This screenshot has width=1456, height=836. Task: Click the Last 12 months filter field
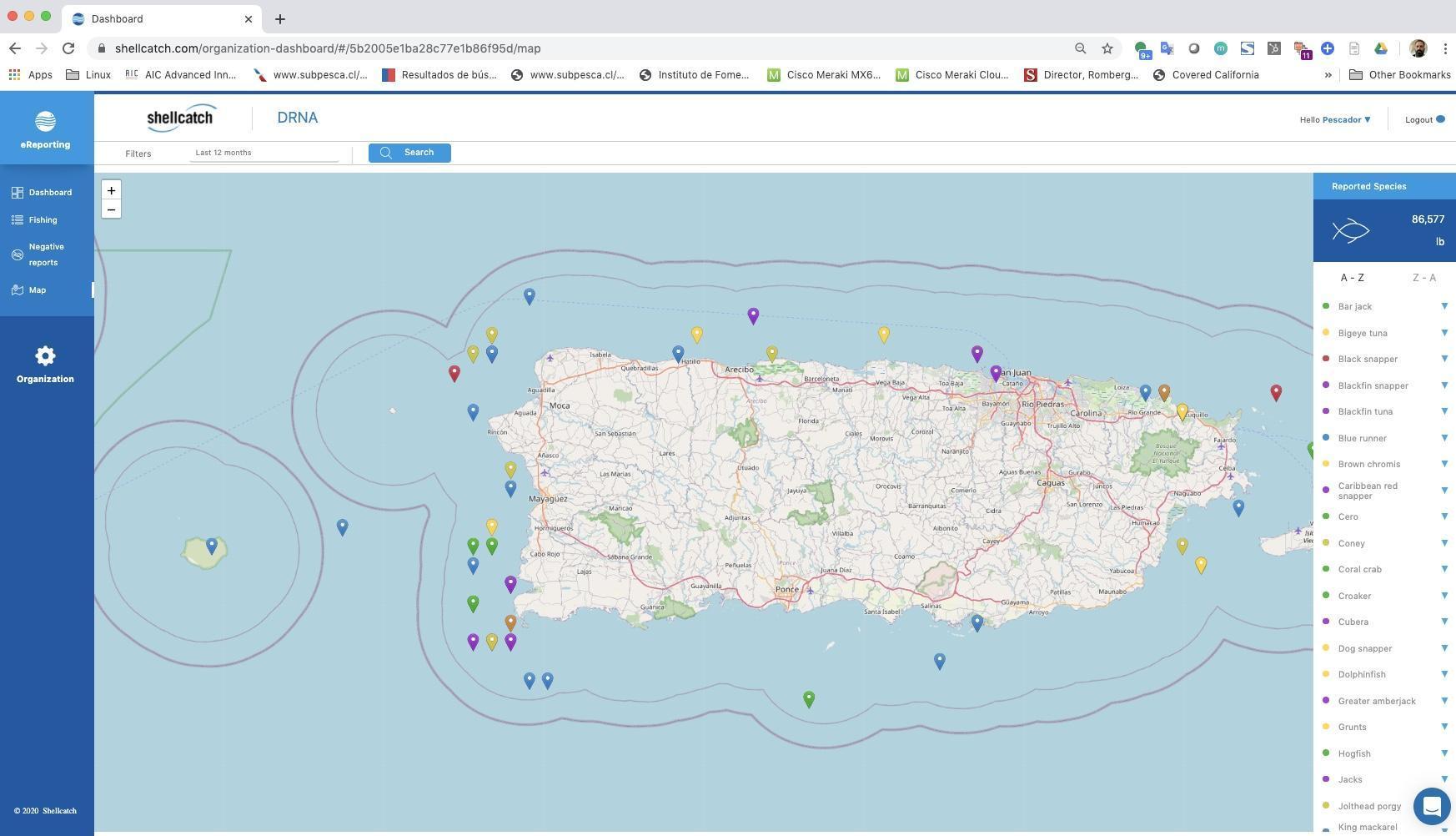pyautogui.click(x=264, y=153)
